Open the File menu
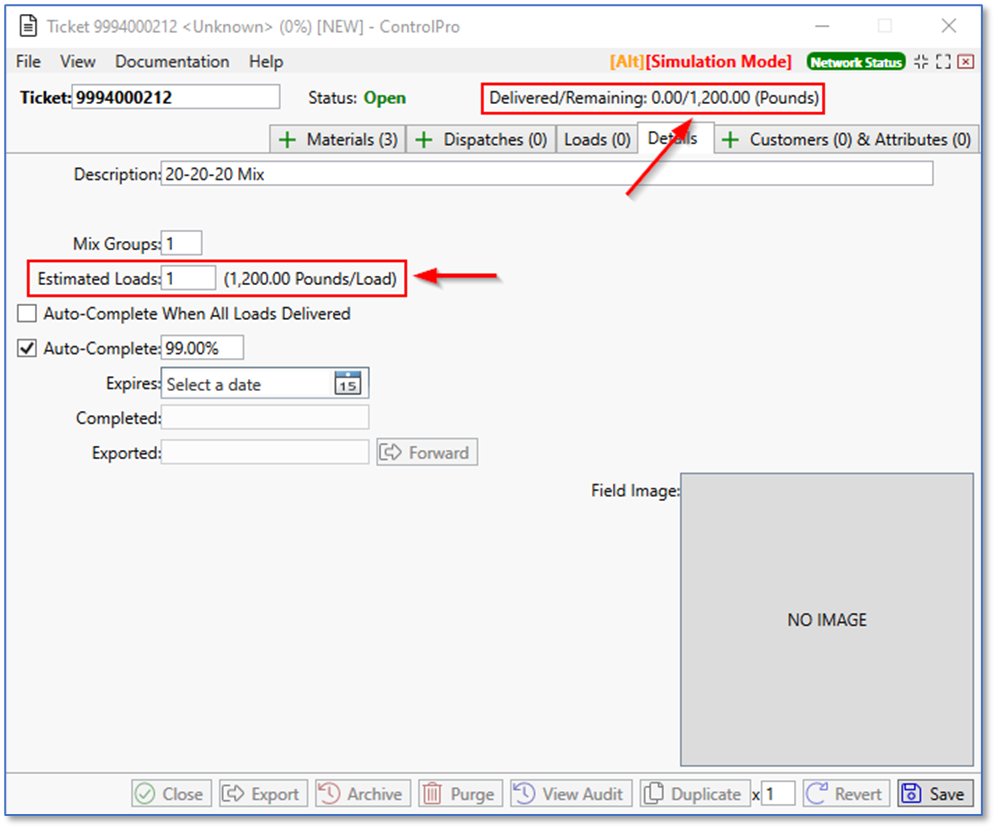The image size is (996, 829). tap(28, 62)
